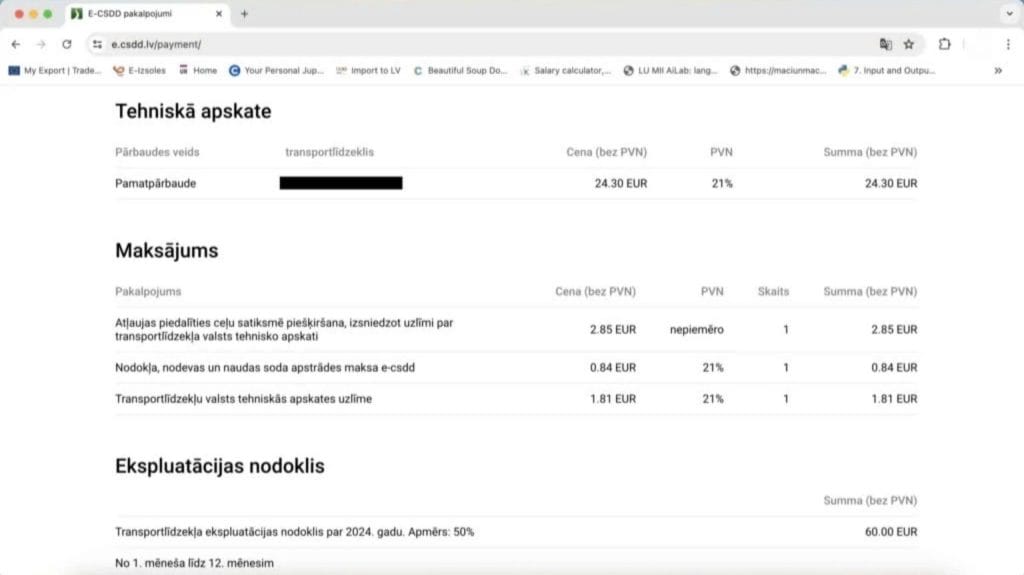Open the Beautiful Soup Do... bookmark
The width and height of the screenshot is (1024, 575).
point(460,71)
